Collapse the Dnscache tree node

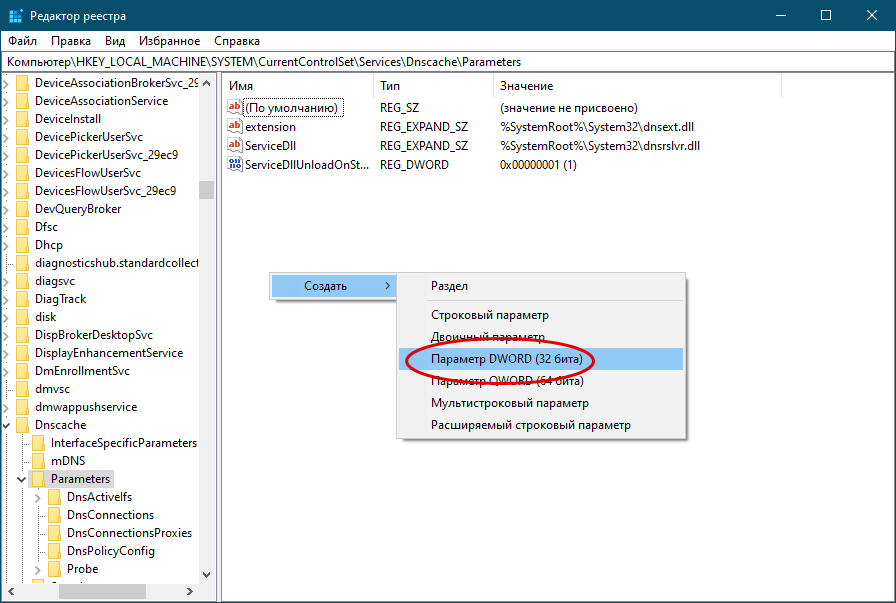pyautogui.click(x=6, y=425)
